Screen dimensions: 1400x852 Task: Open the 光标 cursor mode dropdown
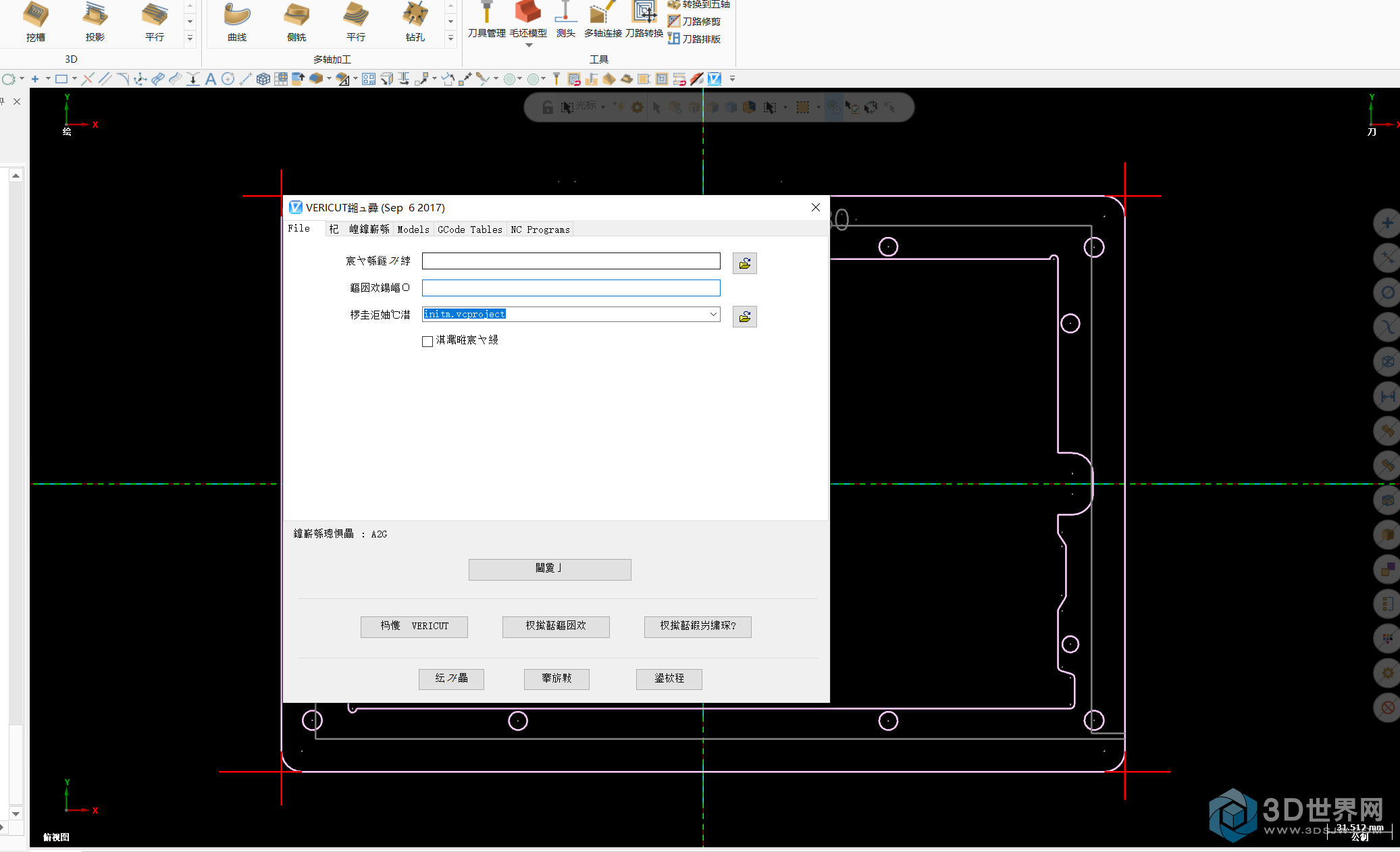pos(602,107)
